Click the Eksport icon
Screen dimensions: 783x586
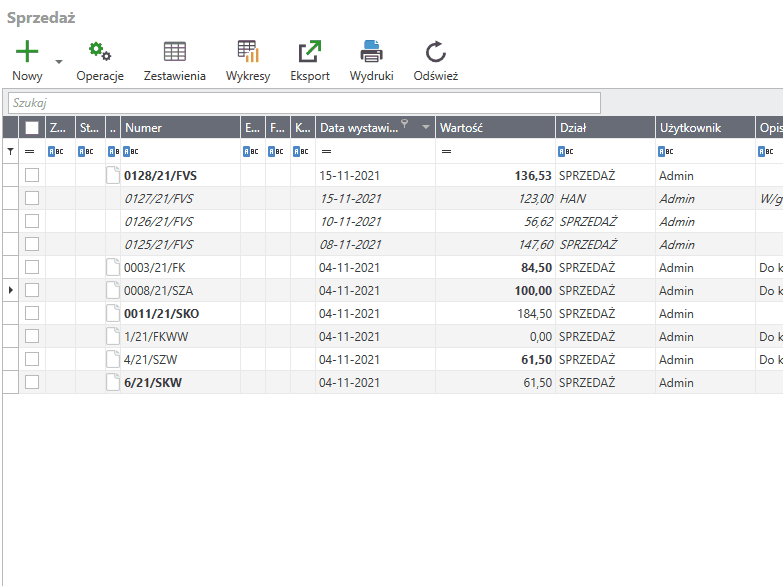[310, 52]
